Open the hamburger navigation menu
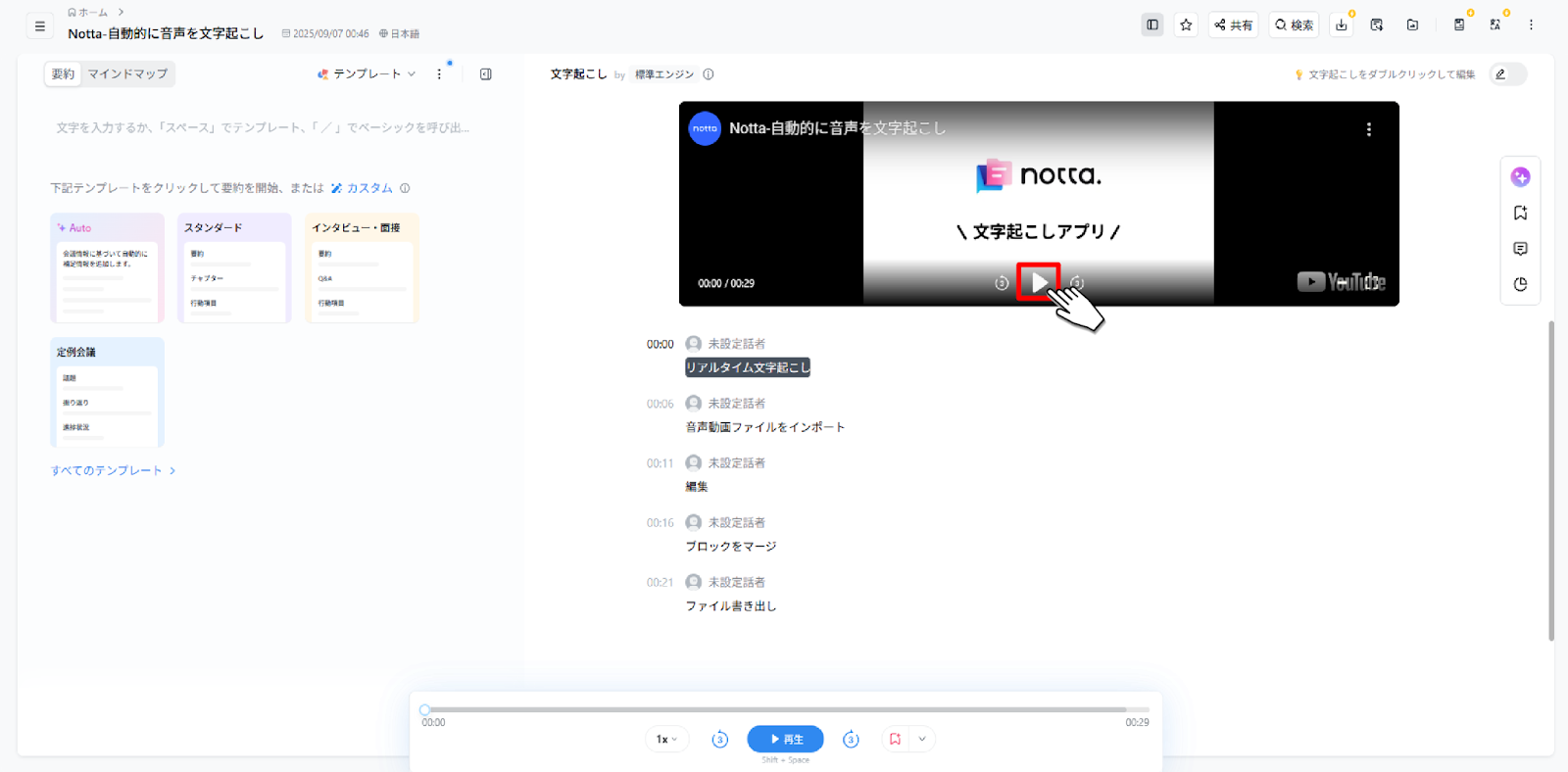 point(39,25)
